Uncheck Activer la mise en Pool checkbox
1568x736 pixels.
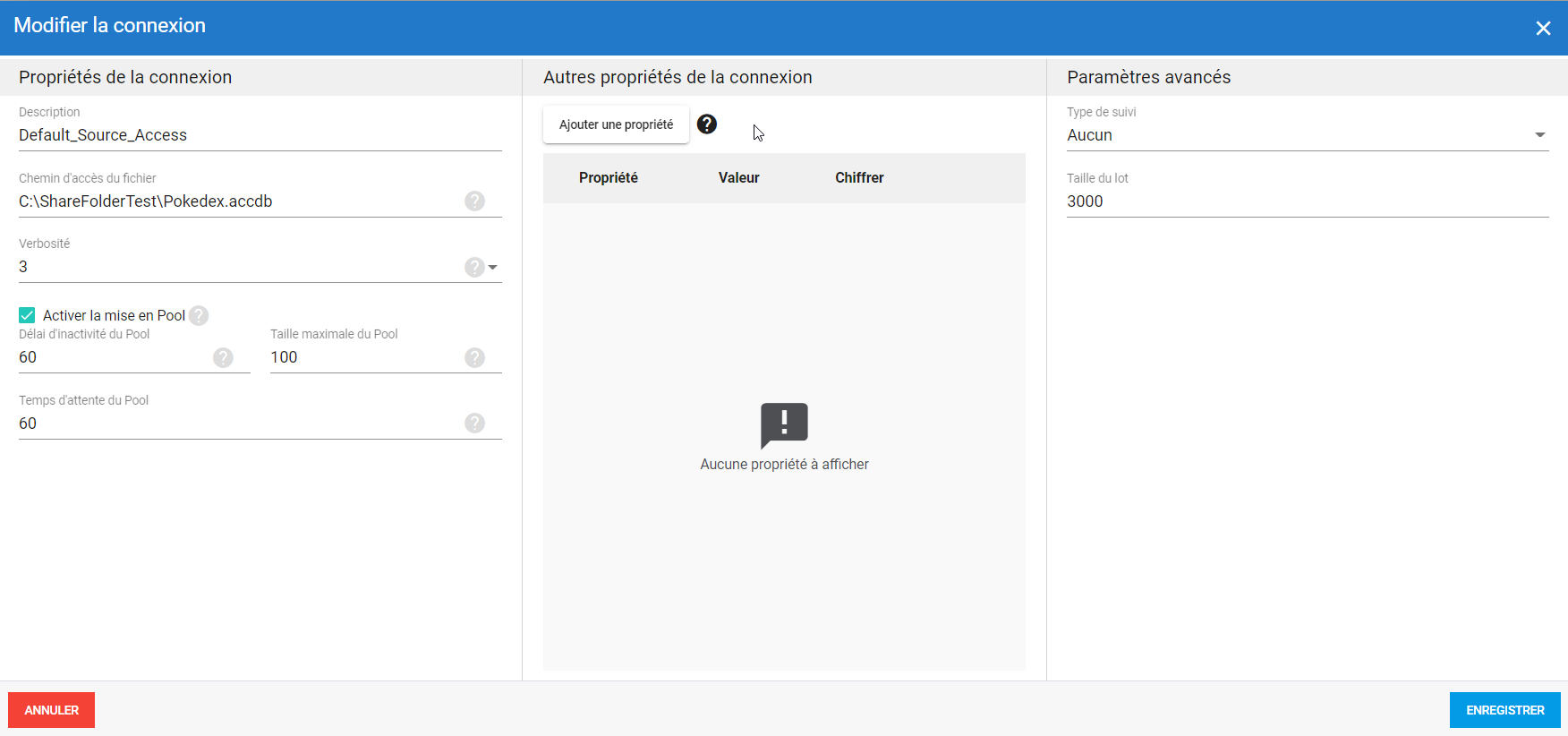point(27,315)
